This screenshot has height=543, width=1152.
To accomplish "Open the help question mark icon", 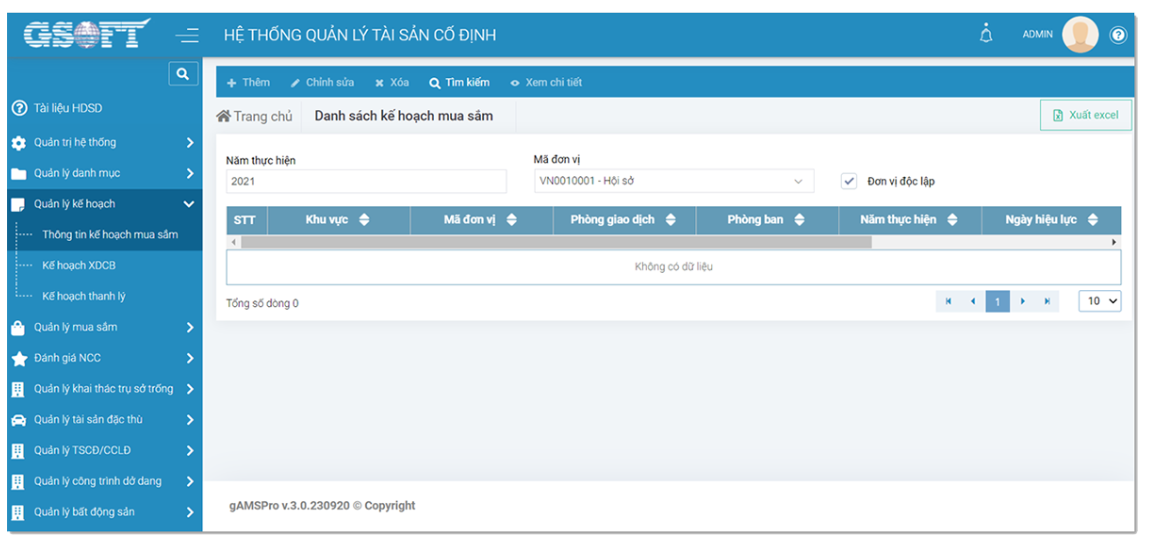I will coord(1118,35).
